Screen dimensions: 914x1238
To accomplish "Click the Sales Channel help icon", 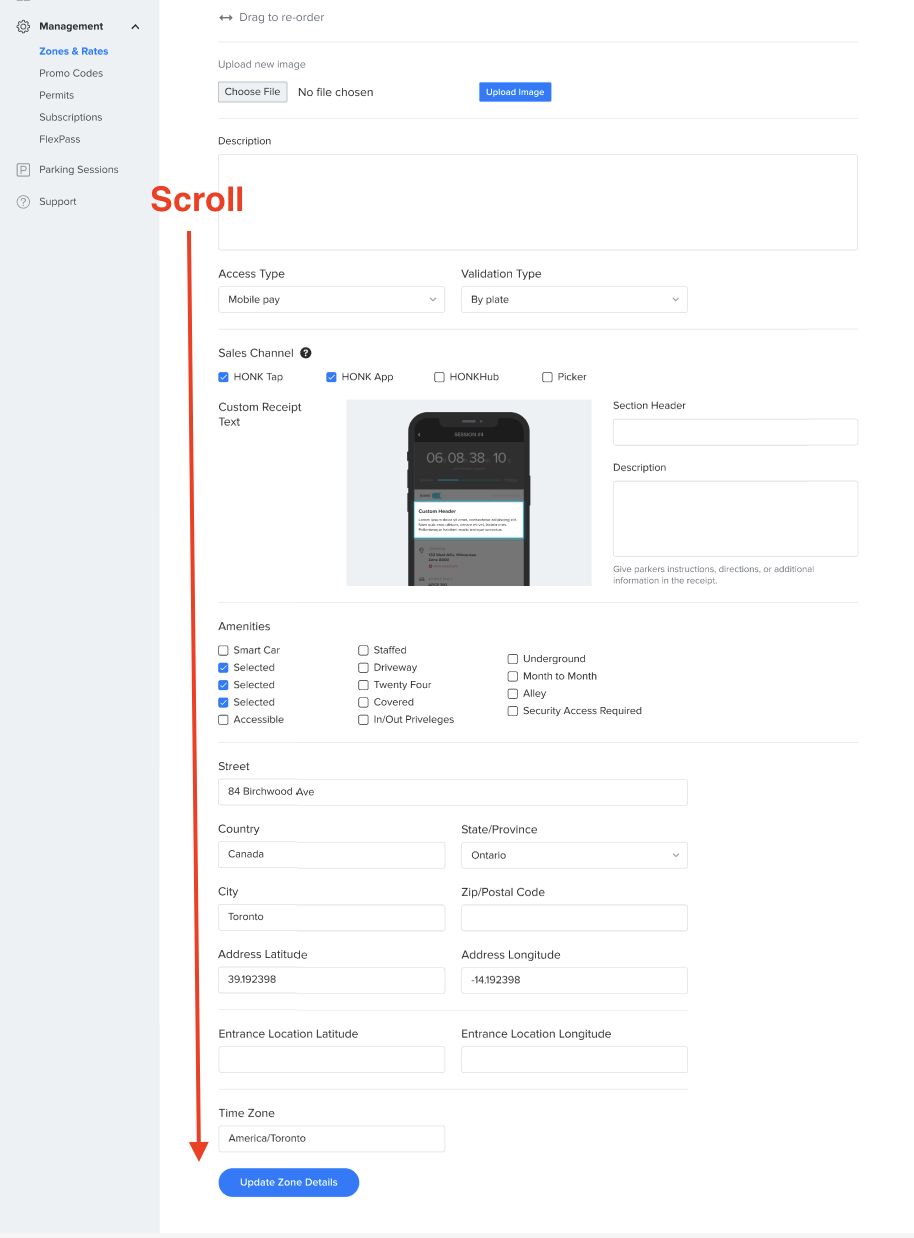I will [x=306, y=353].
